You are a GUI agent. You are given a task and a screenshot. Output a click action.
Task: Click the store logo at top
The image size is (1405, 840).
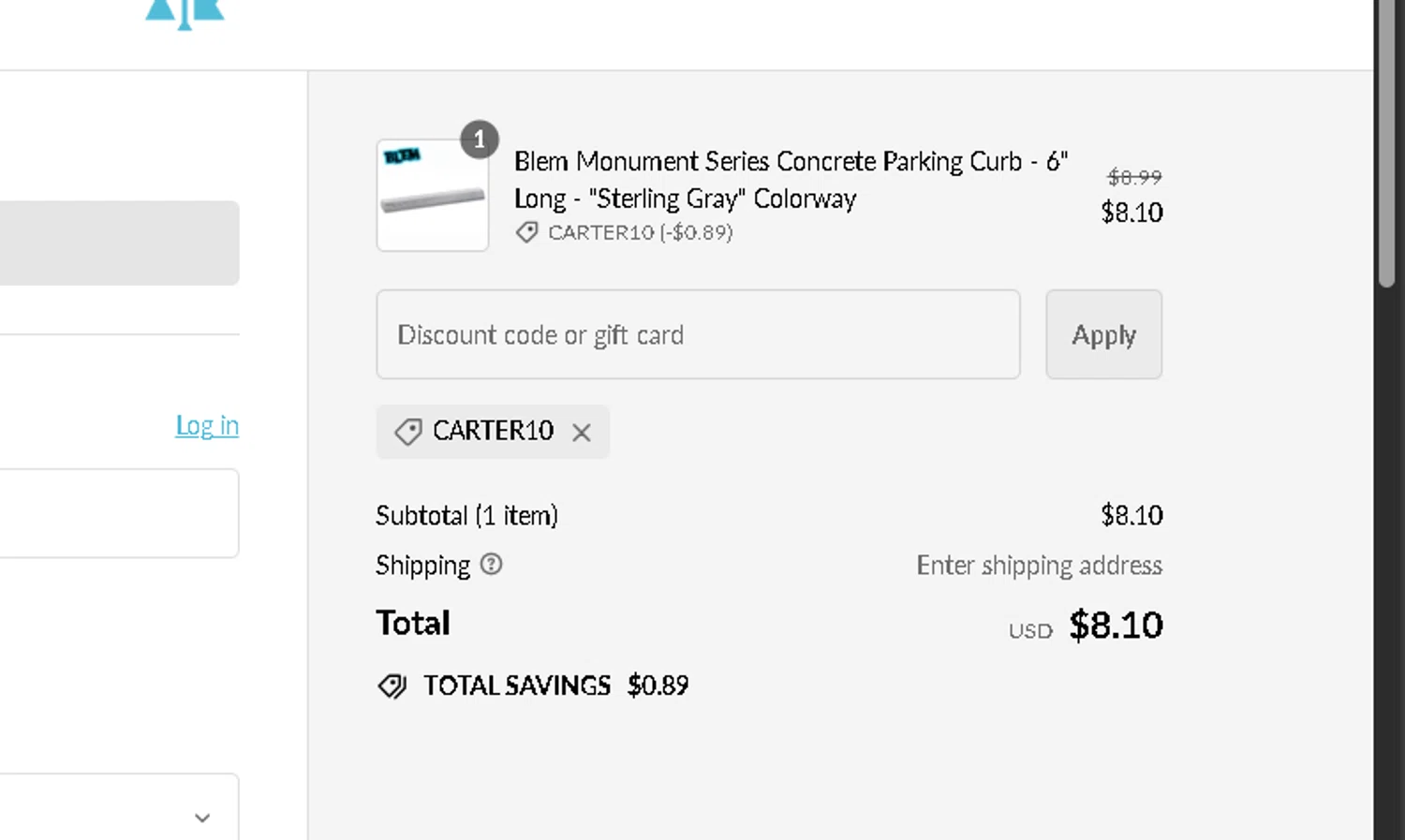click(x=185, y=13)
